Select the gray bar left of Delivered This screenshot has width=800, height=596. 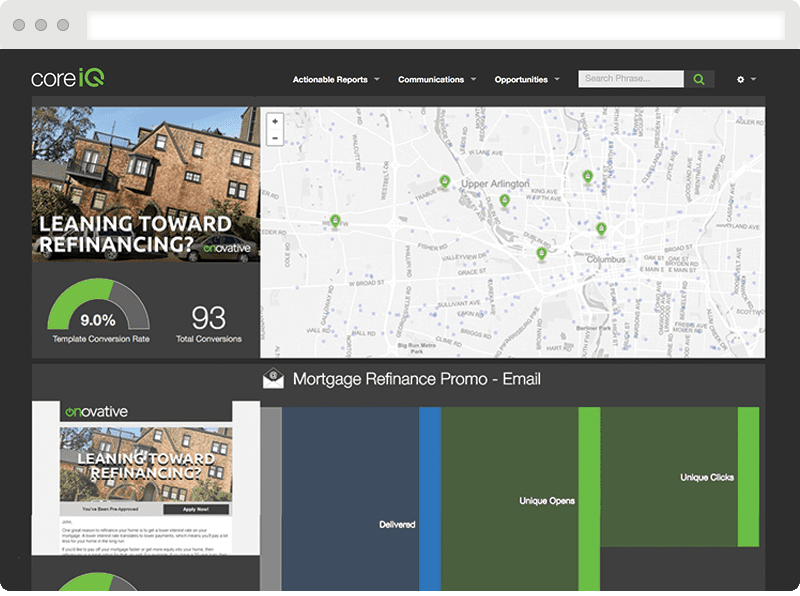click(271, 499)
